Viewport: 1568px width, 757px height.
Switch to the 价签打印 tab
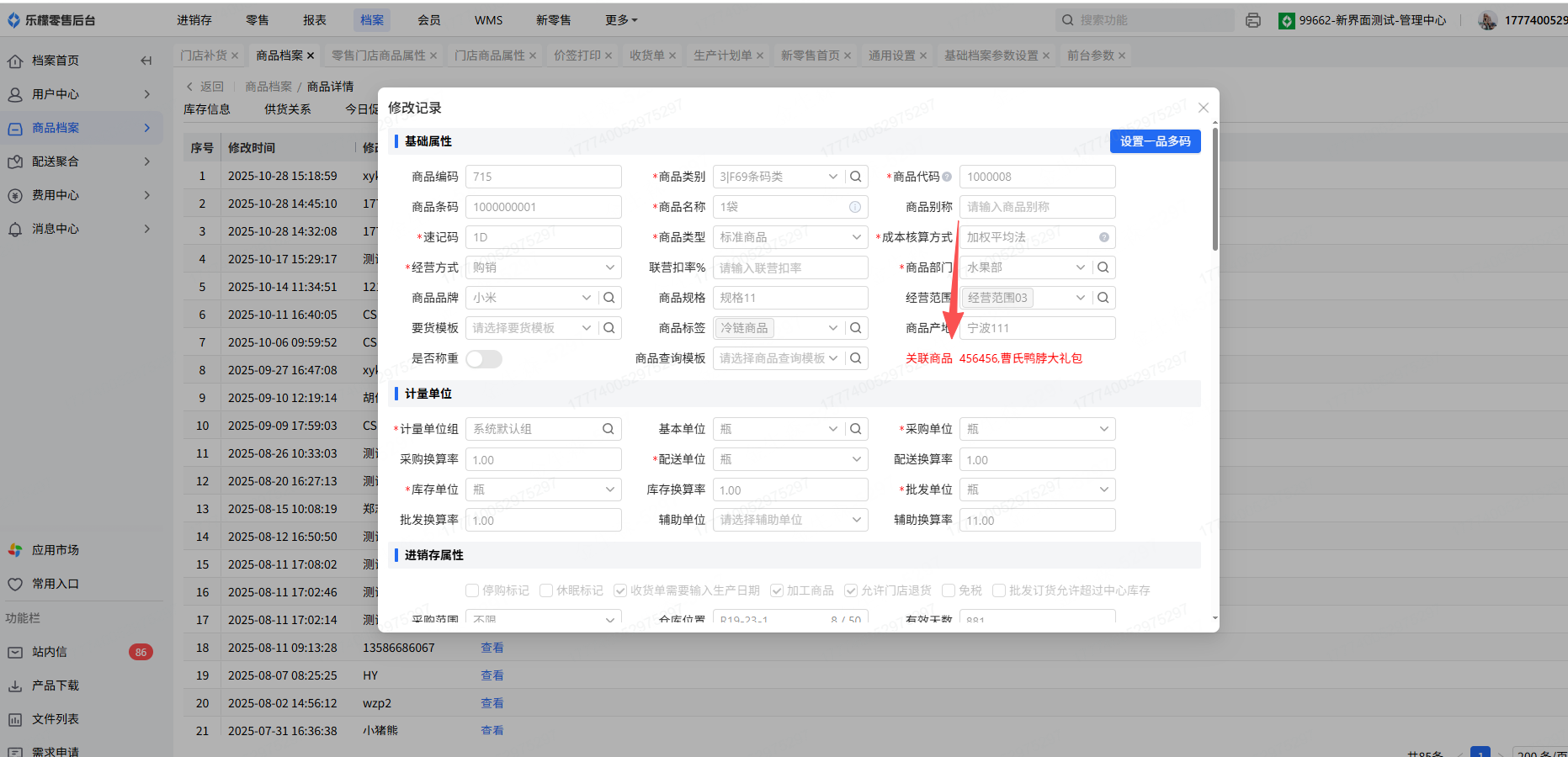[577, 56]
